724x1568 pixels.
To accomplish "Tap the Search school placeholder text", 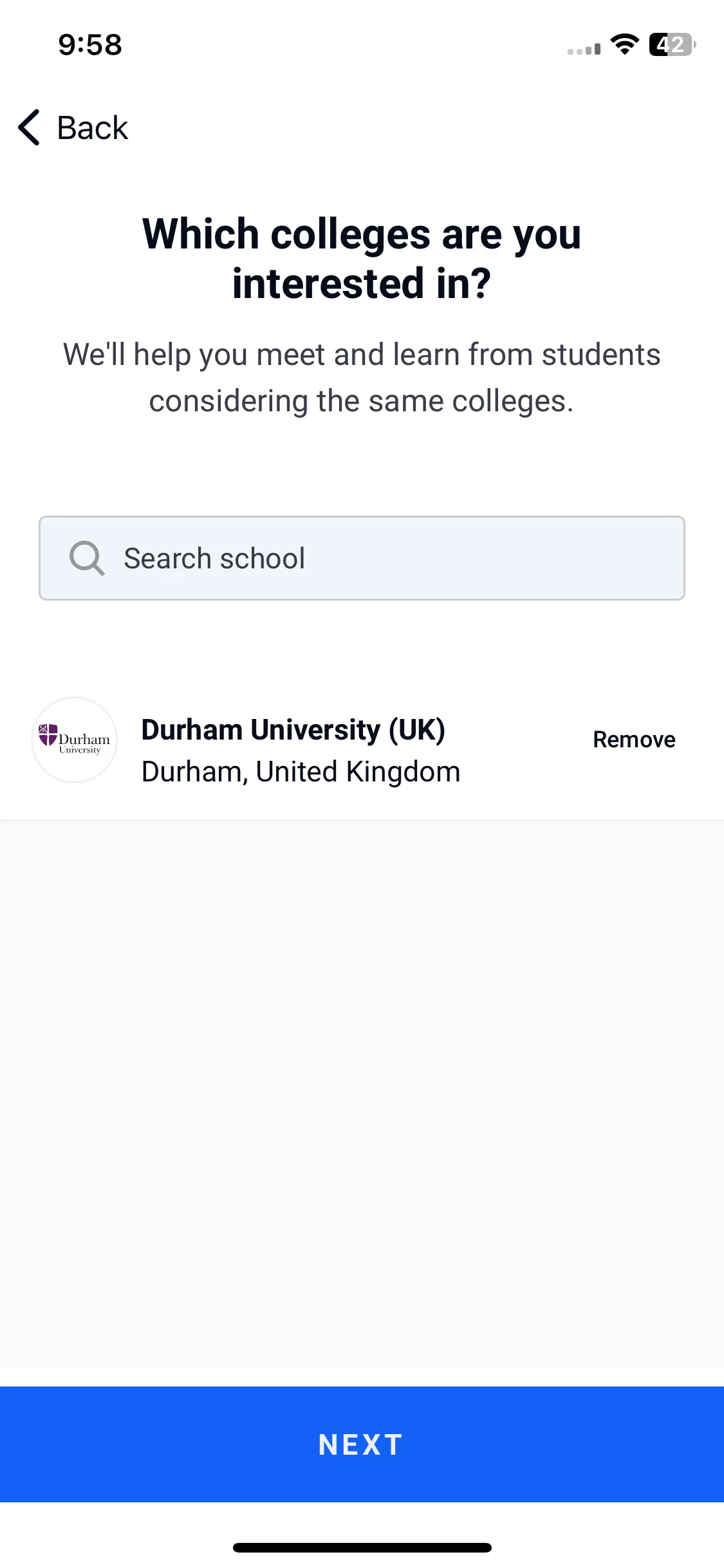I will (x=214, y=558).
